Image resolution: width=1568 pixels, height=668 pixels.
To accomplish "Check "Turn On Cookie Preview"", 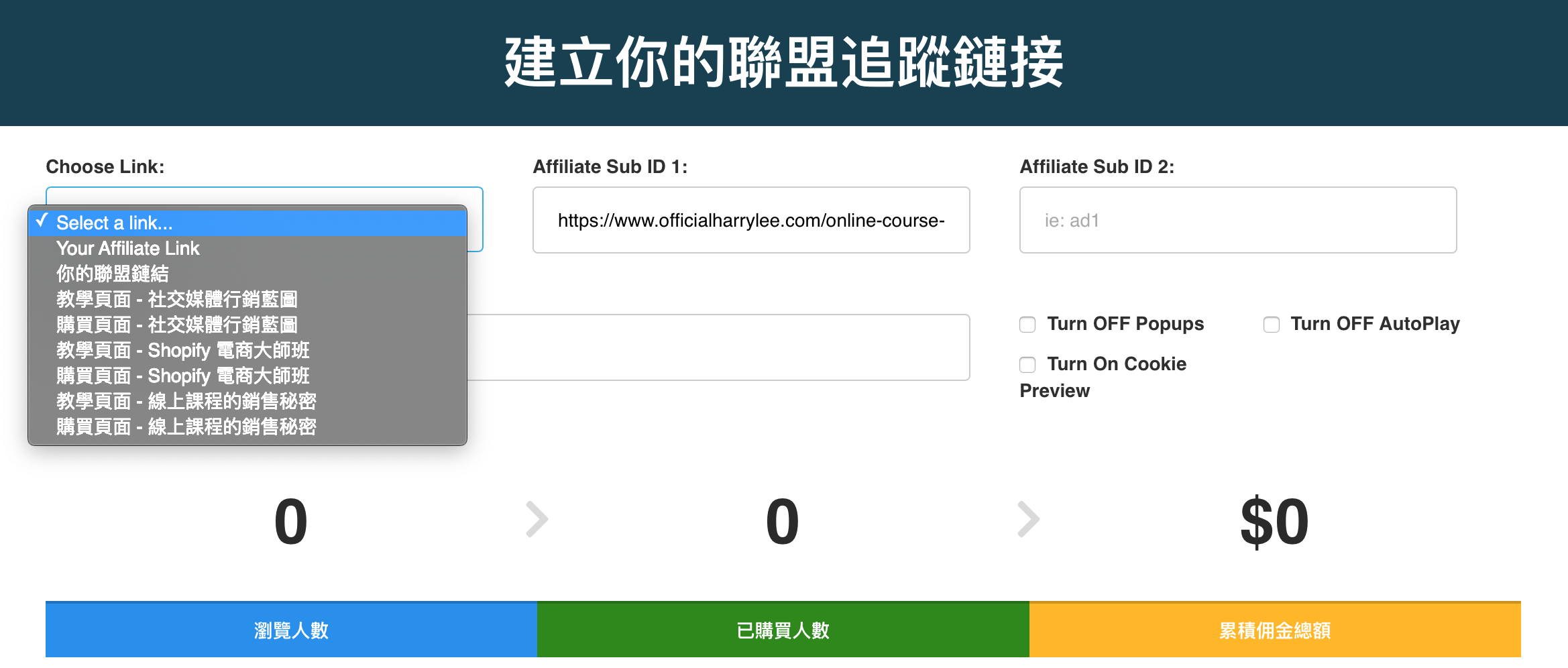I will (1027, 365).
